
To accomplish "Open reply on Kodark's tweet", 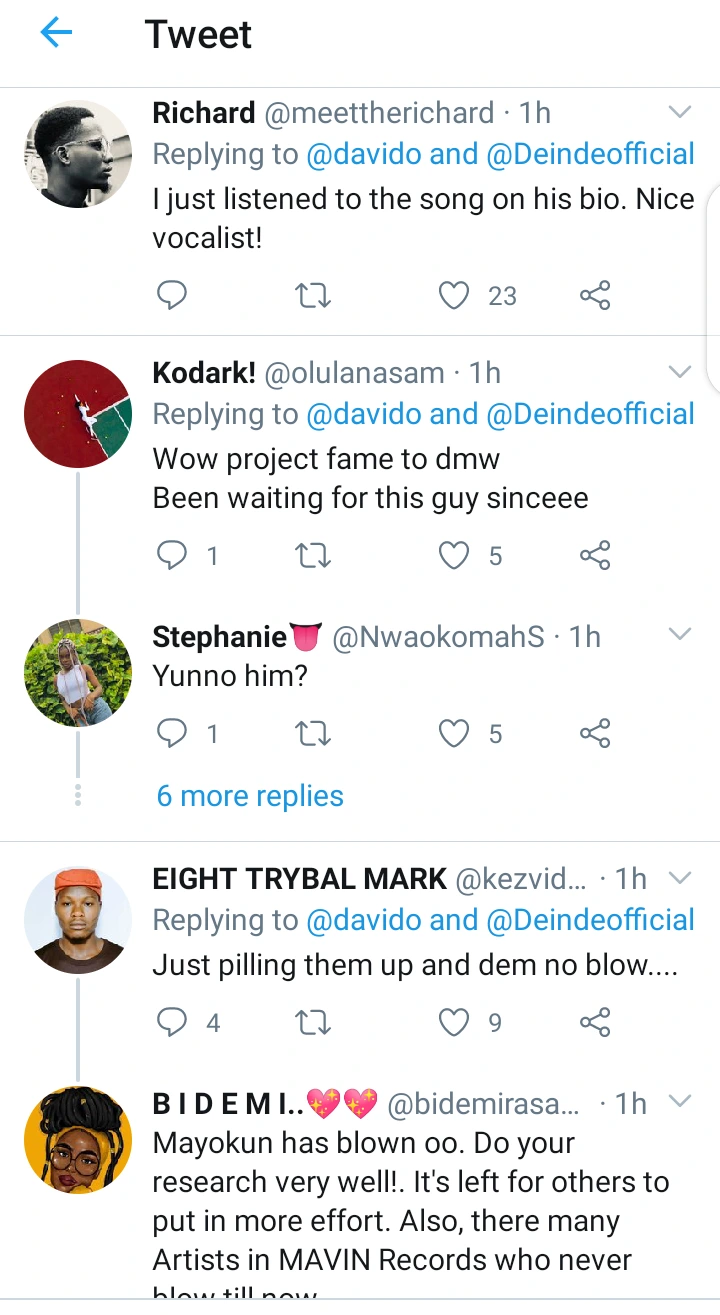I will (172, 555).
